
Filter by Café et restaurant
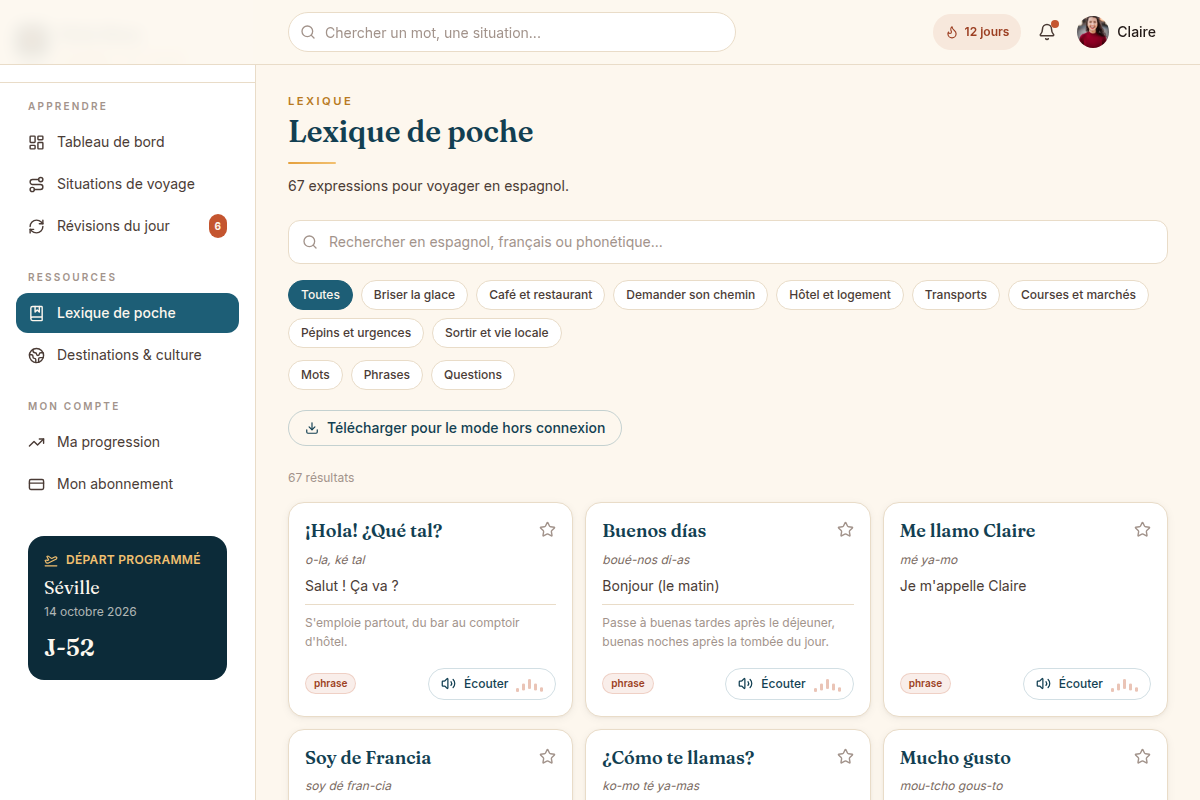click(x=541, y=295)
